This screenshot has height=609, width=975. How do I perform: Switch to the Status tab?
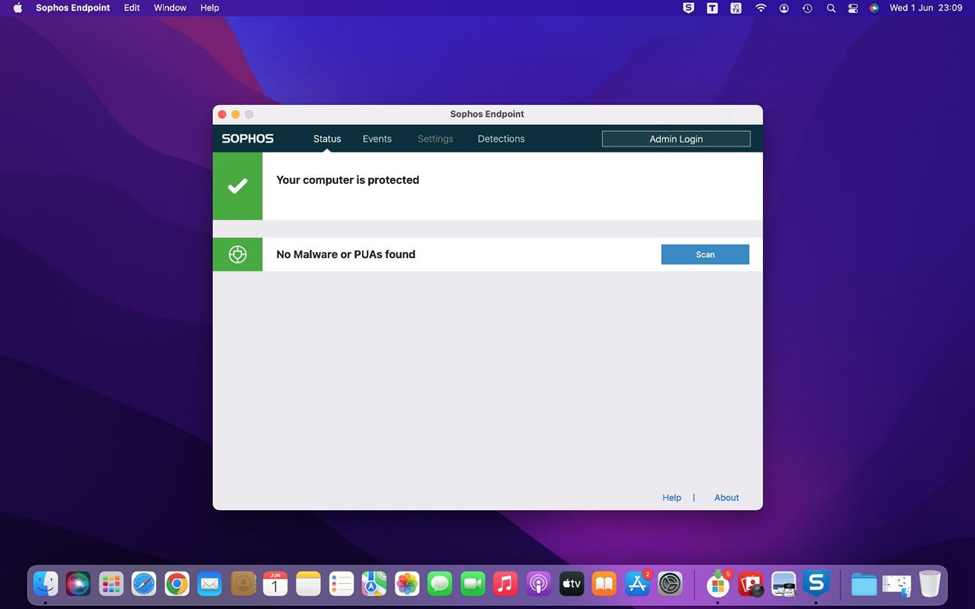[327, 139]
